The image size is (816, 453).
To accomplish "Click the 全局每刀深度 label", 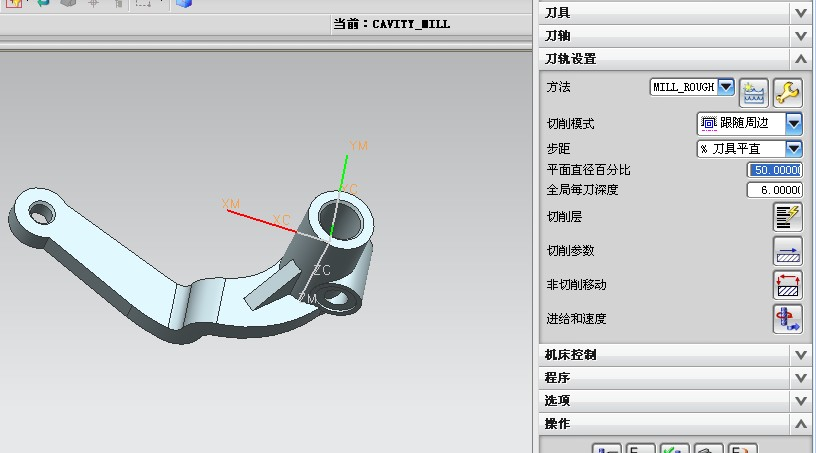I will pyautogui.click(x=582, y=190).
